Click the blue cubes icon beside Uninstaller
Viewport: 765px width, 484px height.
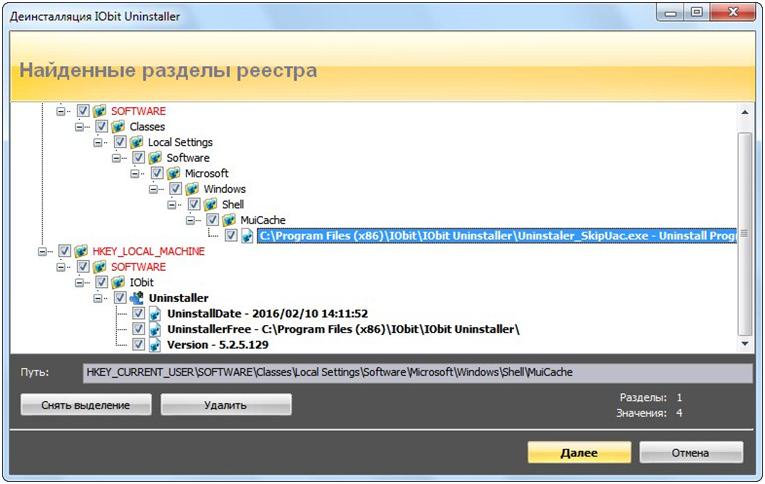coord(137,298)
